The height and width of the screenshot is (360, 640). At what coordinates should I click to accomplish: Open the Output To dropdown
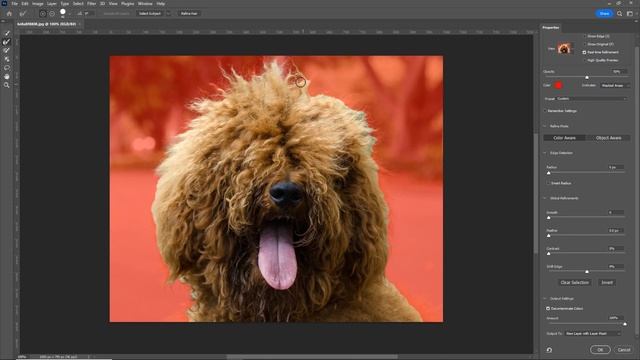coord(593,333)
